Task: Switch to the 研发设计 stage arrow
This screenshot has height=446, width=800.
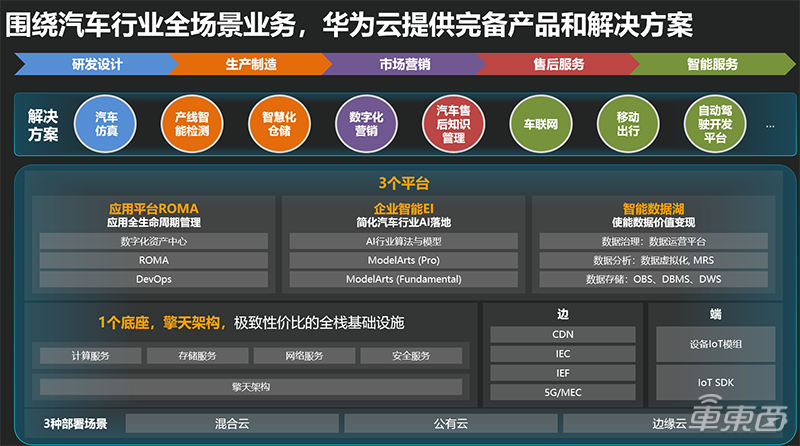Action: pos(96,64)
